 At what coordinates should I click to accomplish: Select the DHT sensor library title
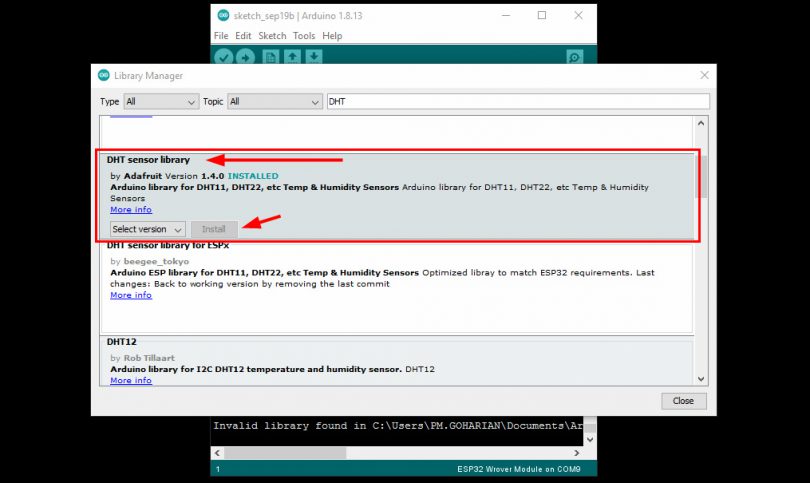point(148,160)
